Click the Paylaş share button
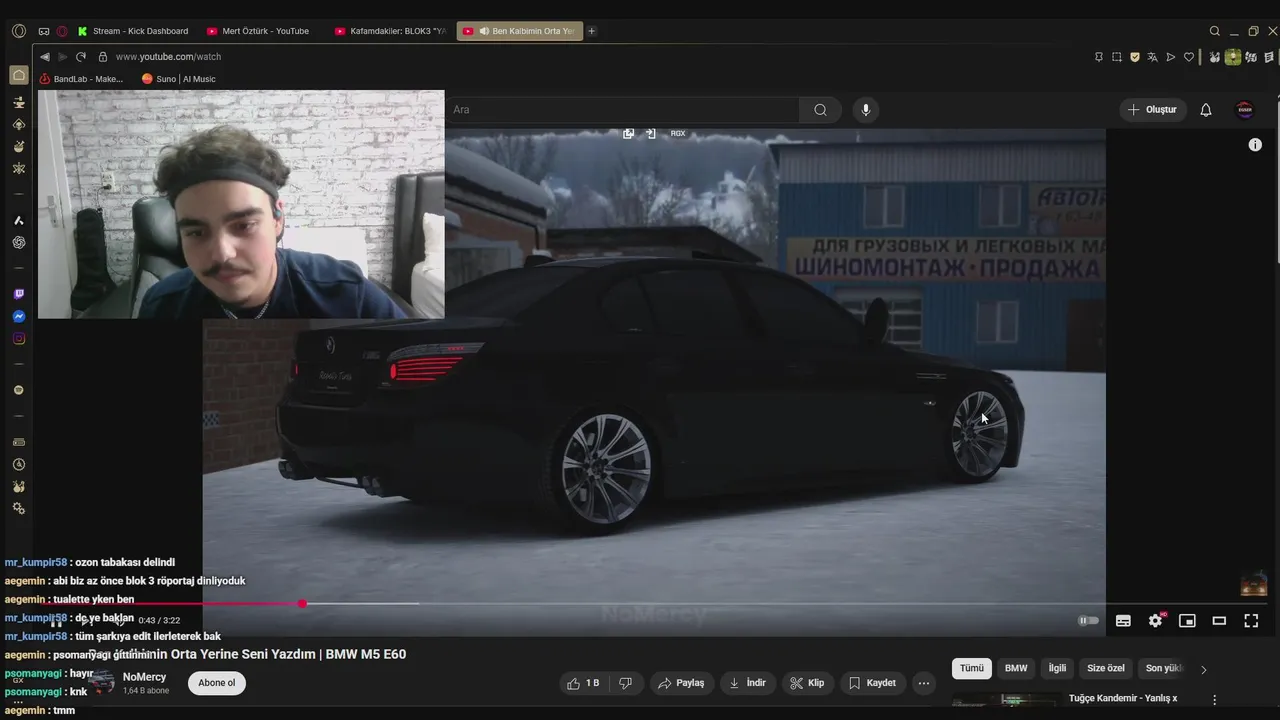1280x720 pixels. click(680, 683)
